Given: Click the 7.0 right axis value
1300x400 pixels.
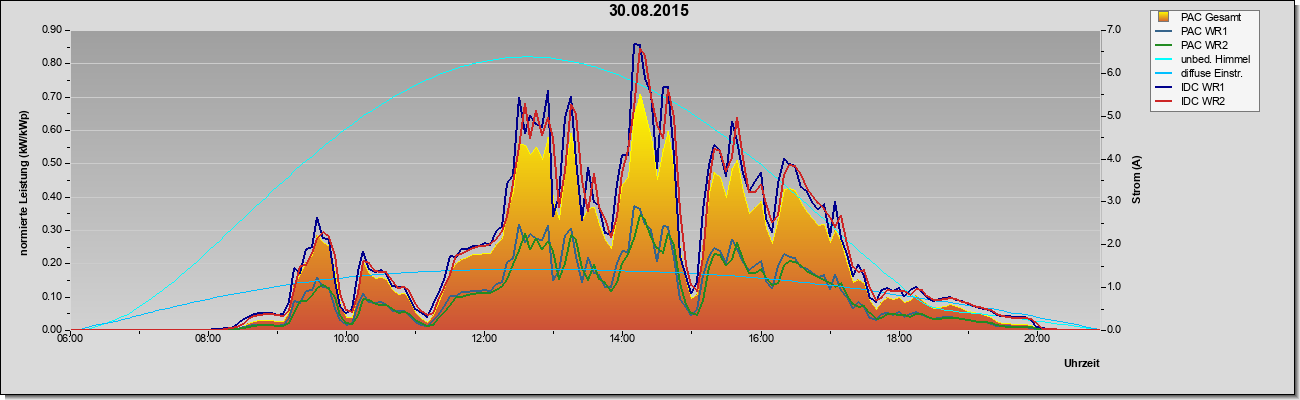Looking at the screenshot, I should [x=1114, y=30].
